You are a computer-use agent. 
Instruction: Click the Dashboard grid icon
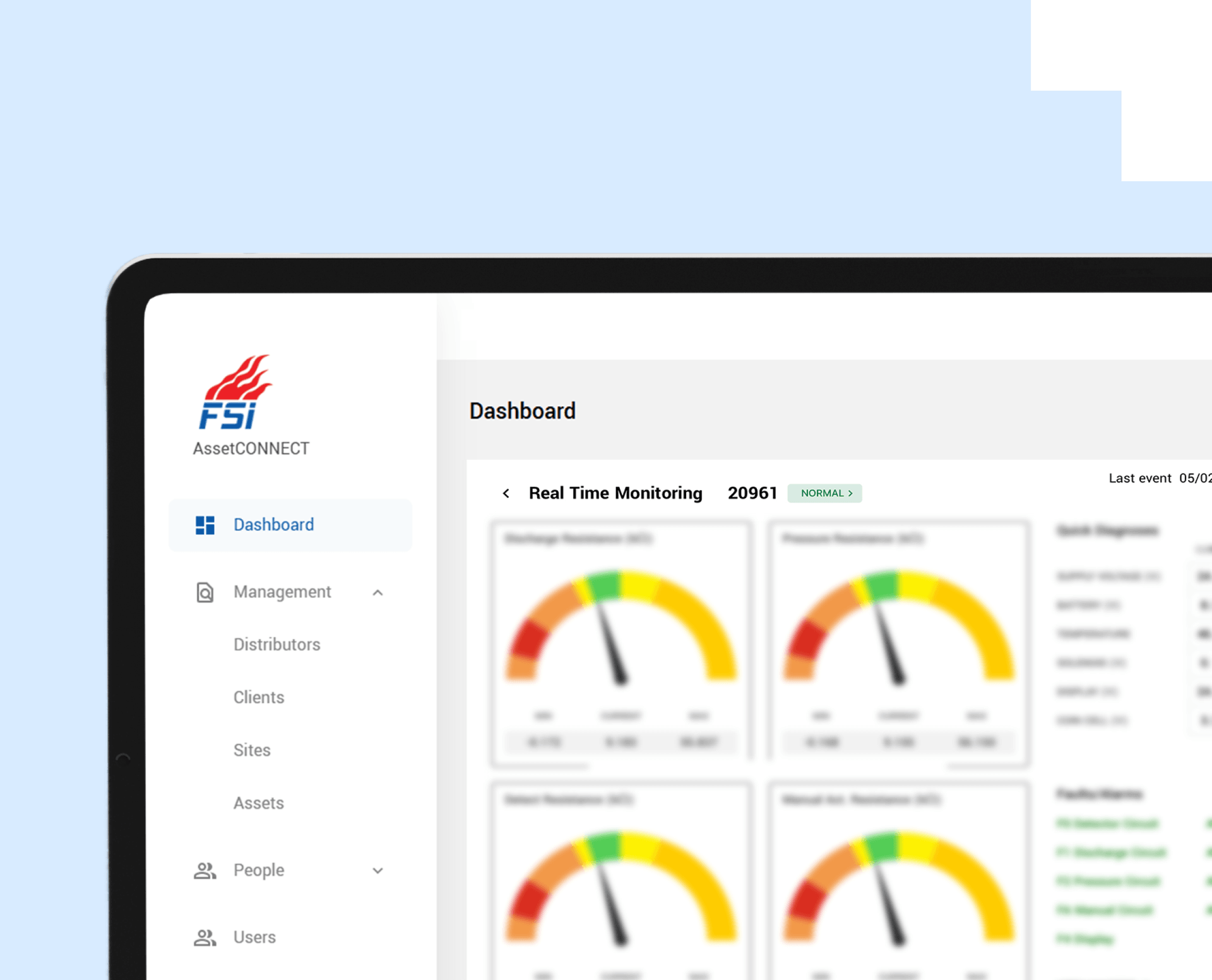coord(205,525)
